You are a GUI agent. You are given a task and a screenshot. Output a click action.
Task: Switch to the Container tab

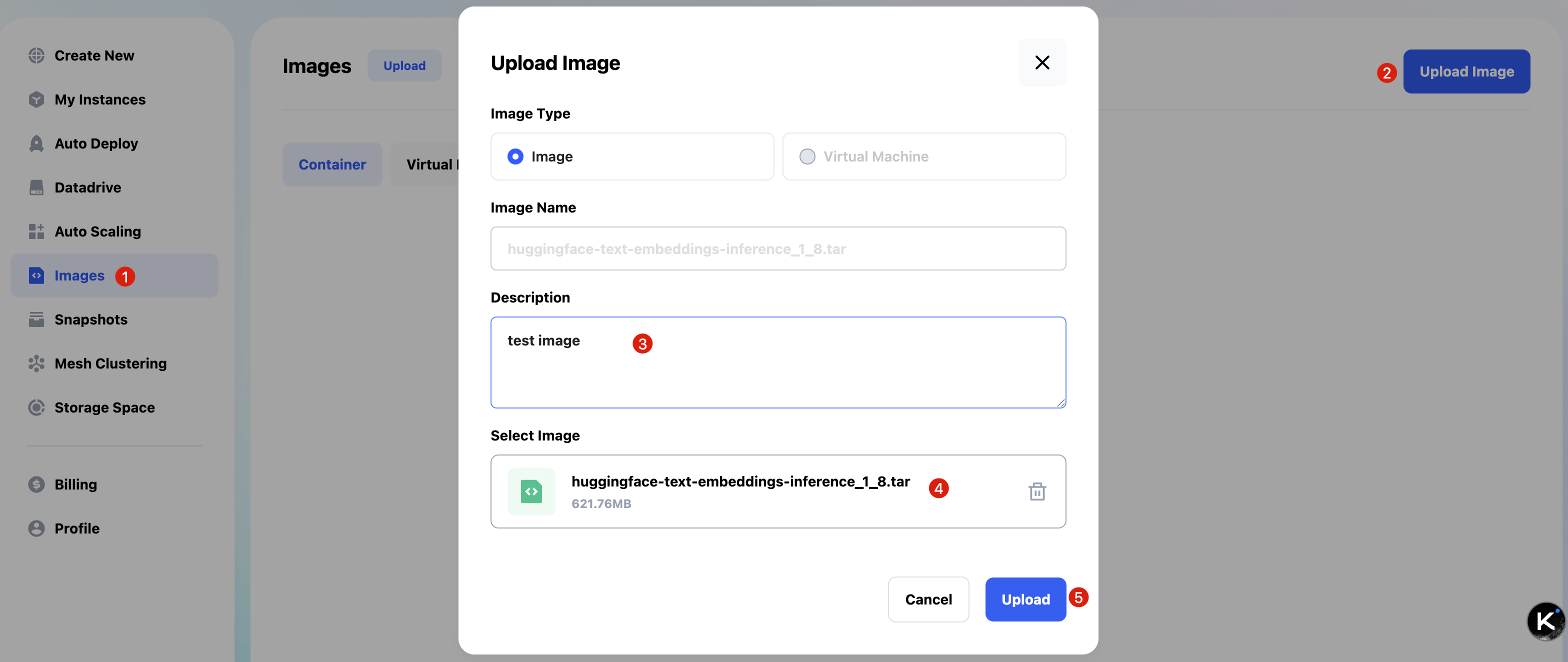tap(331, 164)
